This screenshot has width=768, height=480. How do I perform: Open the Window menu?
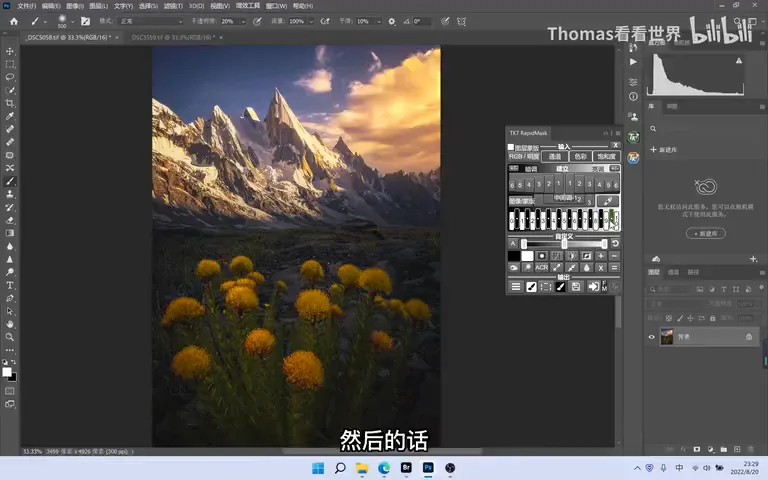(x=276, y=6)
